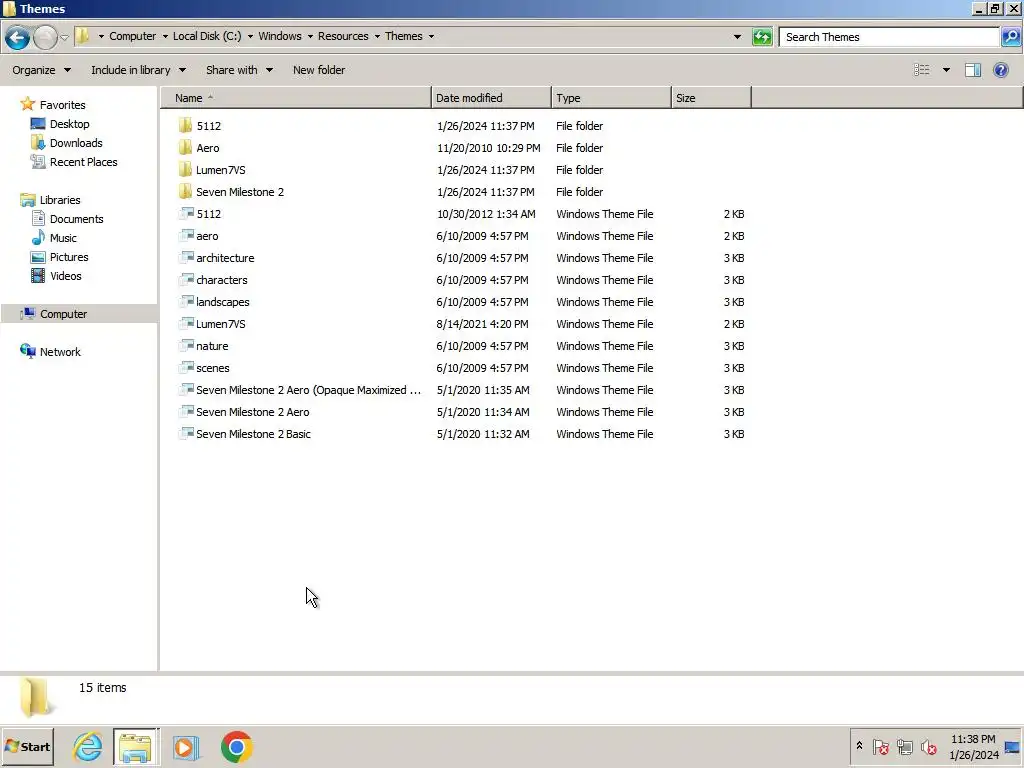The image size is (1024, 768).
Task: Open the address bar history dropdown
Action: [x=737, y=37]
